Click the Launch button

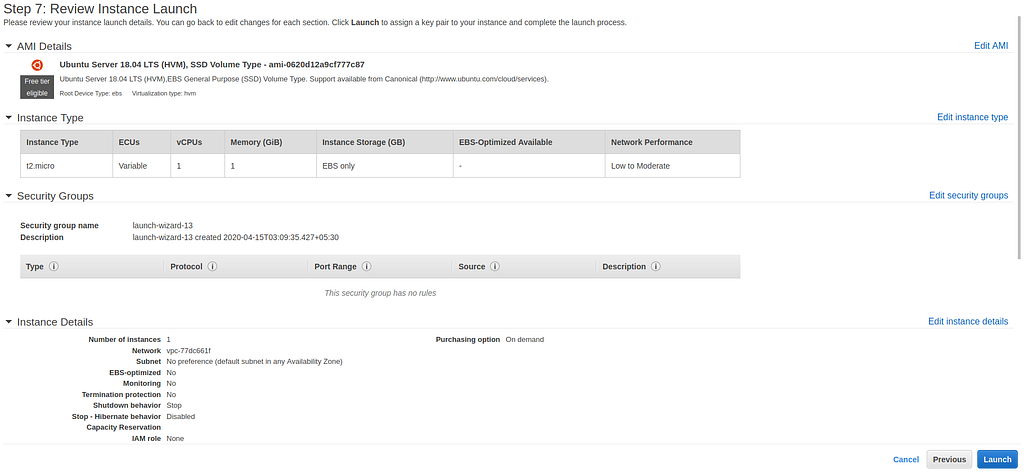(997, 459)
